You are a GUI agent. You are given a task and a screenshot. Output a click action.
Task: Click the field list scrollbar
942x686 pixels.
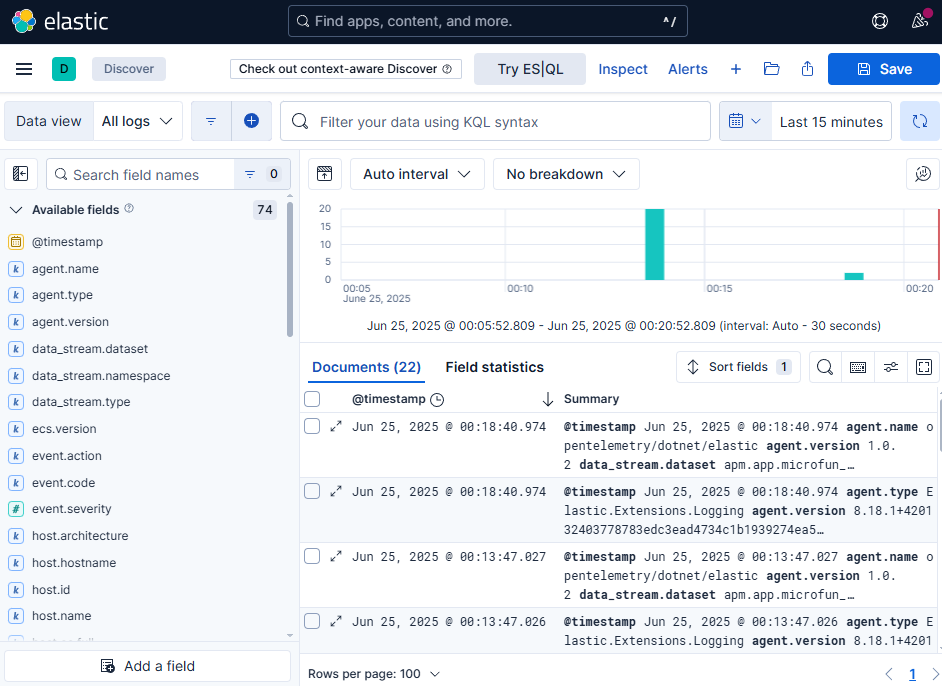coord(290,269)
